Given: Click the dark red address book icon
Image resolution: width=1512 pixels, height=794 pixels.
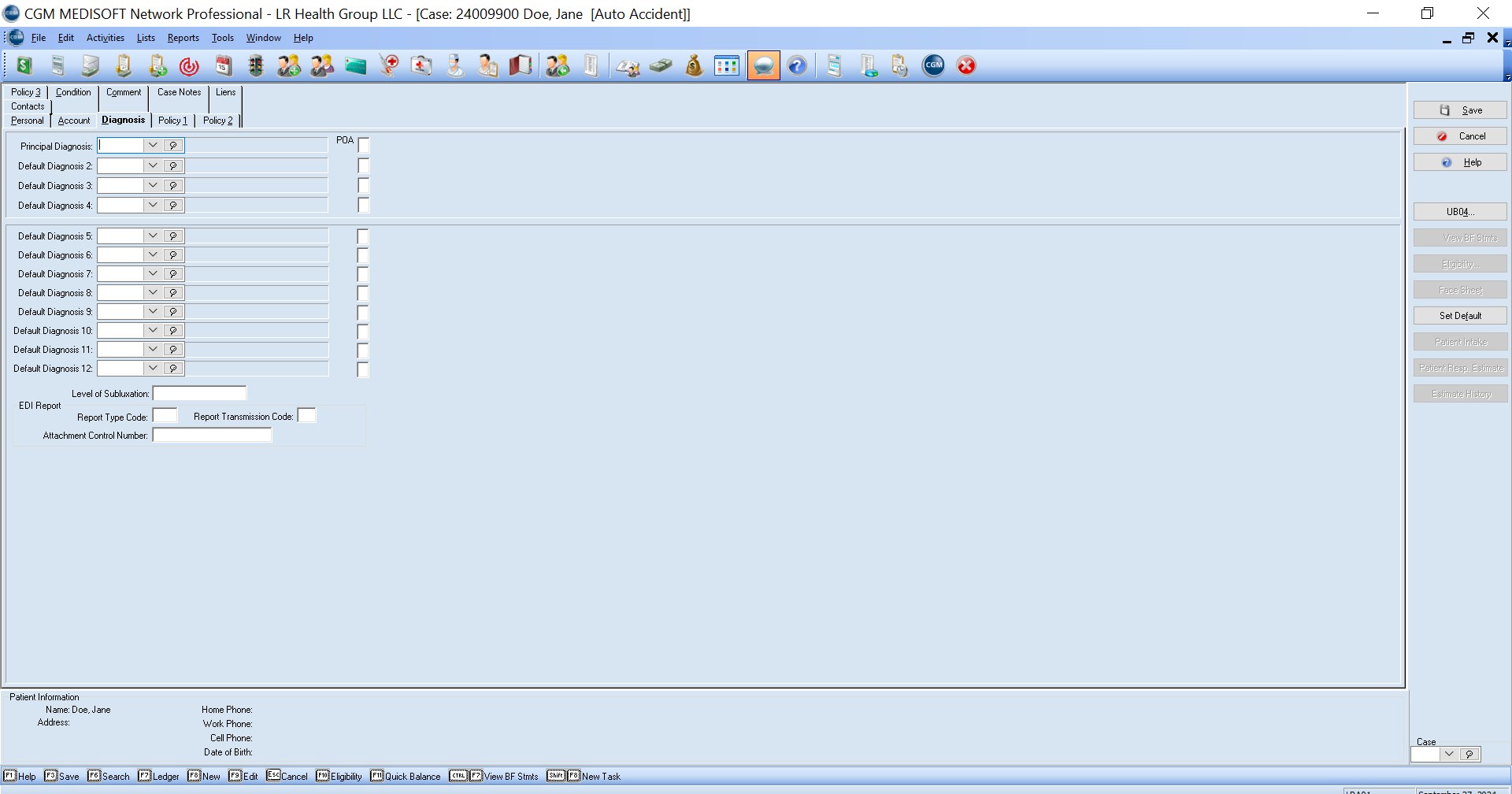Looking at the screenshot, I should pos(521,66).
